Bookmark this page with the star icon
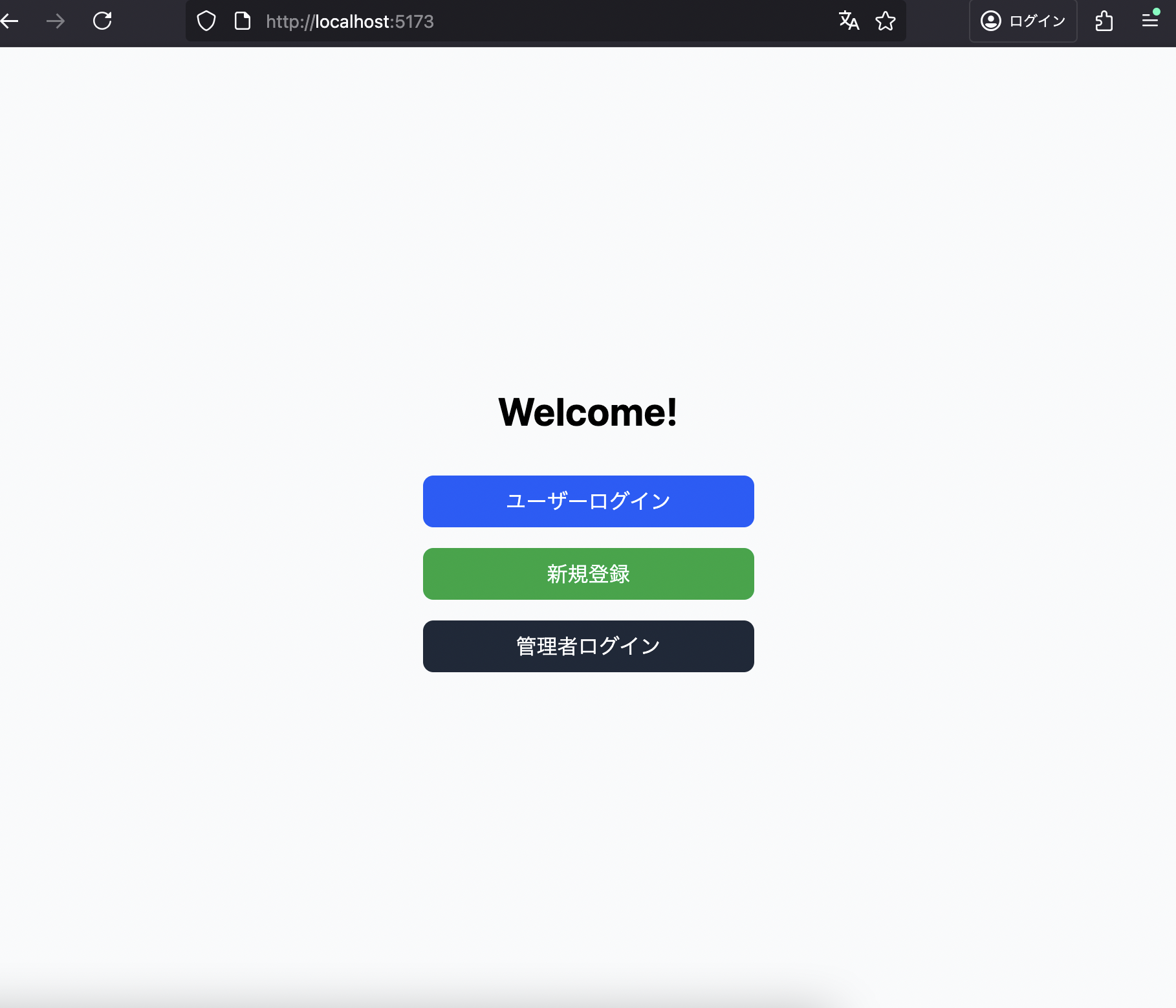This screenshot has width=1176, height=1008. pyautogui.click(x=885, y=21)
